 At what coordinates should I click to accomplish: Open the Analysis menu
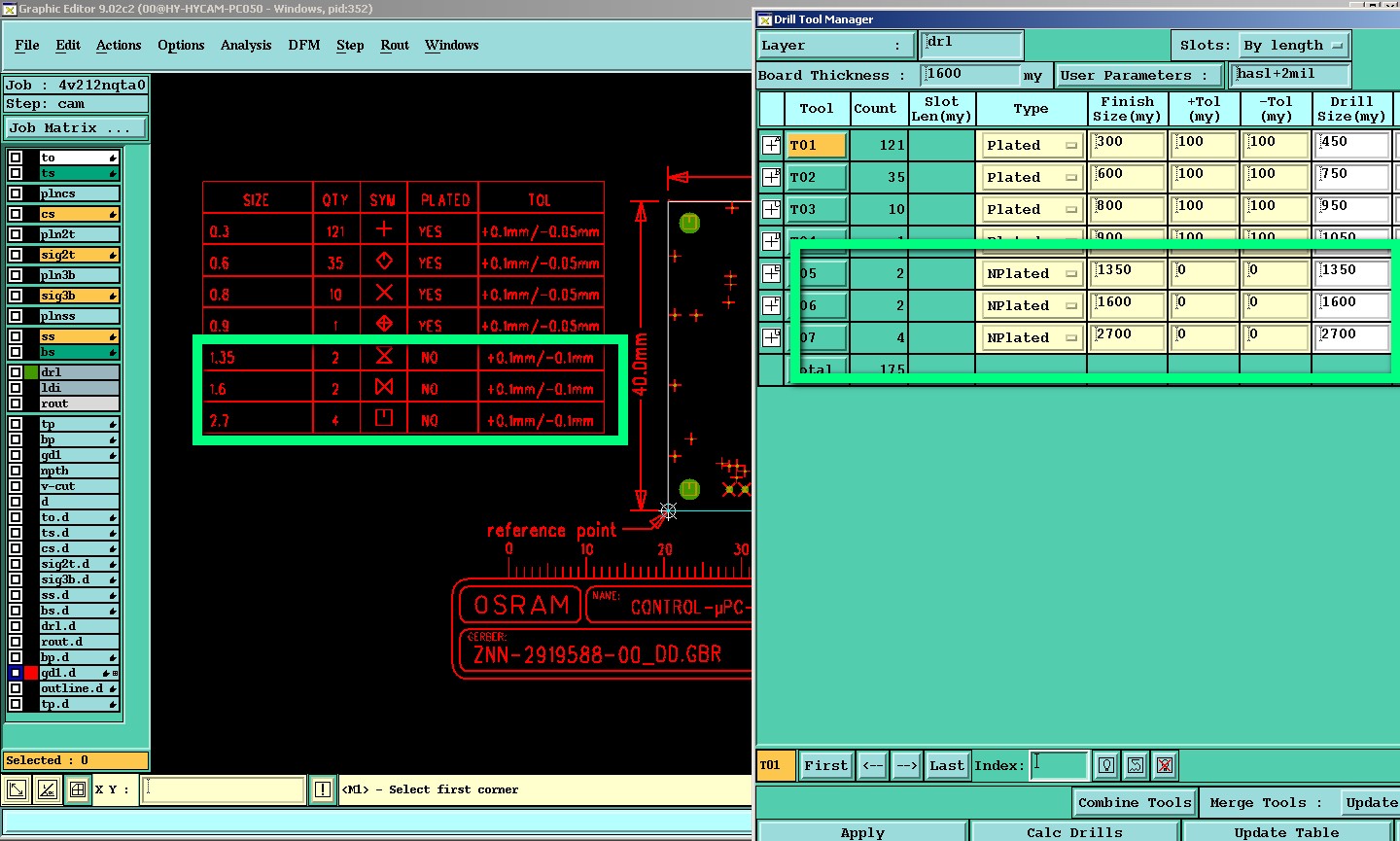click(x=246, y=46)
